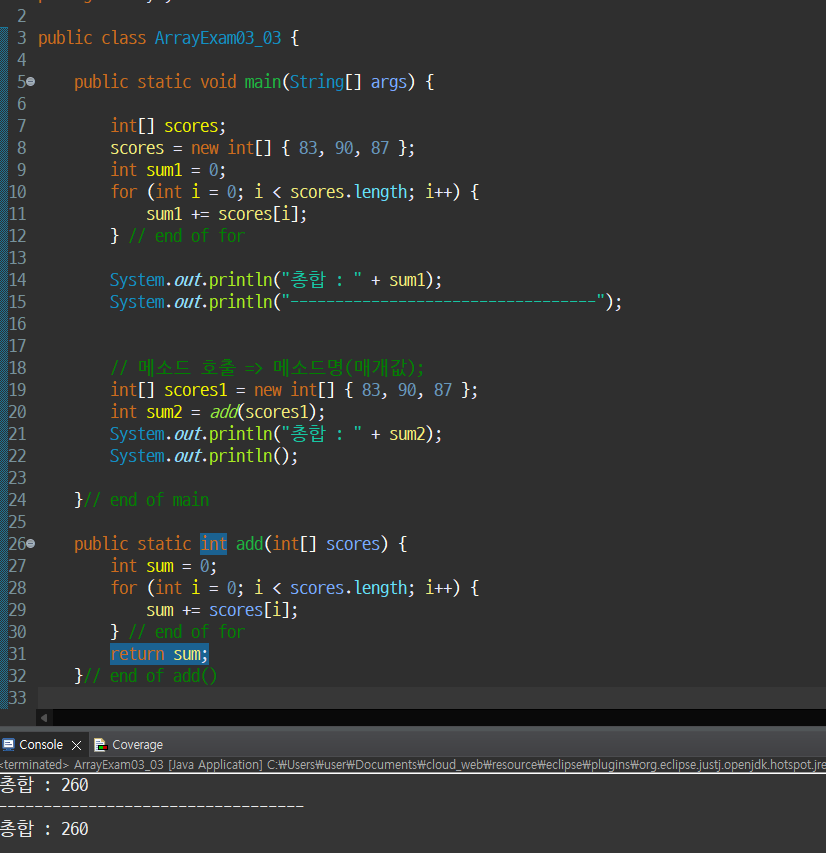Click the highlighted return sum statement
Viewport: 826px width, 853px height.
[x=159, y=654]
